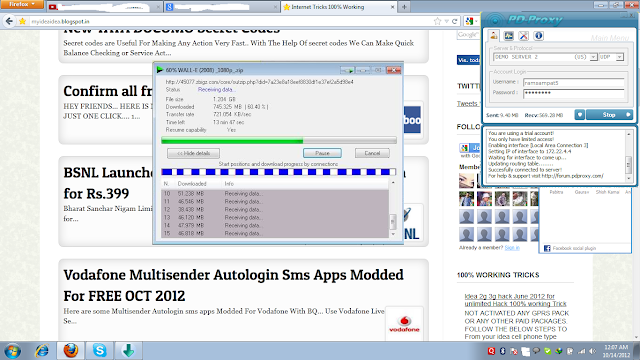The height and width of the screenshot is (360, 640).
Task: Open PD-Proxy settings tools tab icon
Action: click(523, 36)
